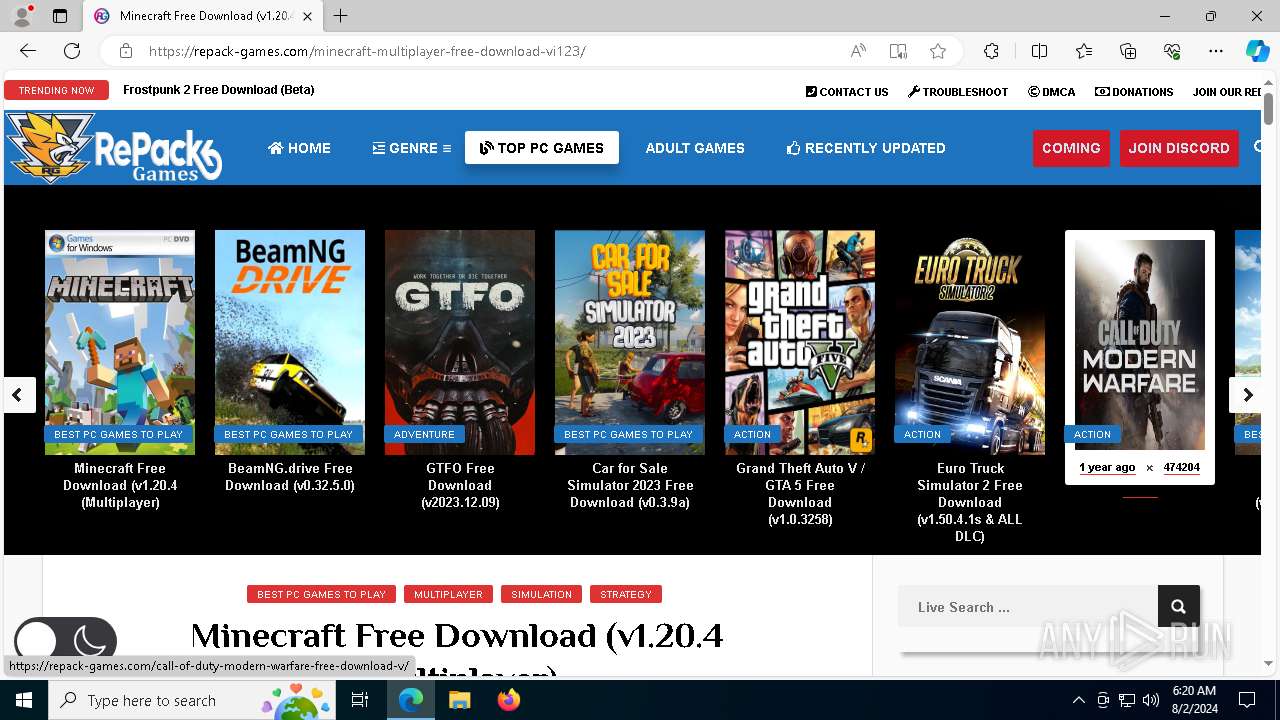Select MULTIPLAYER category tag
This screenshot has width=1280, height=720.
coord(448,594)
